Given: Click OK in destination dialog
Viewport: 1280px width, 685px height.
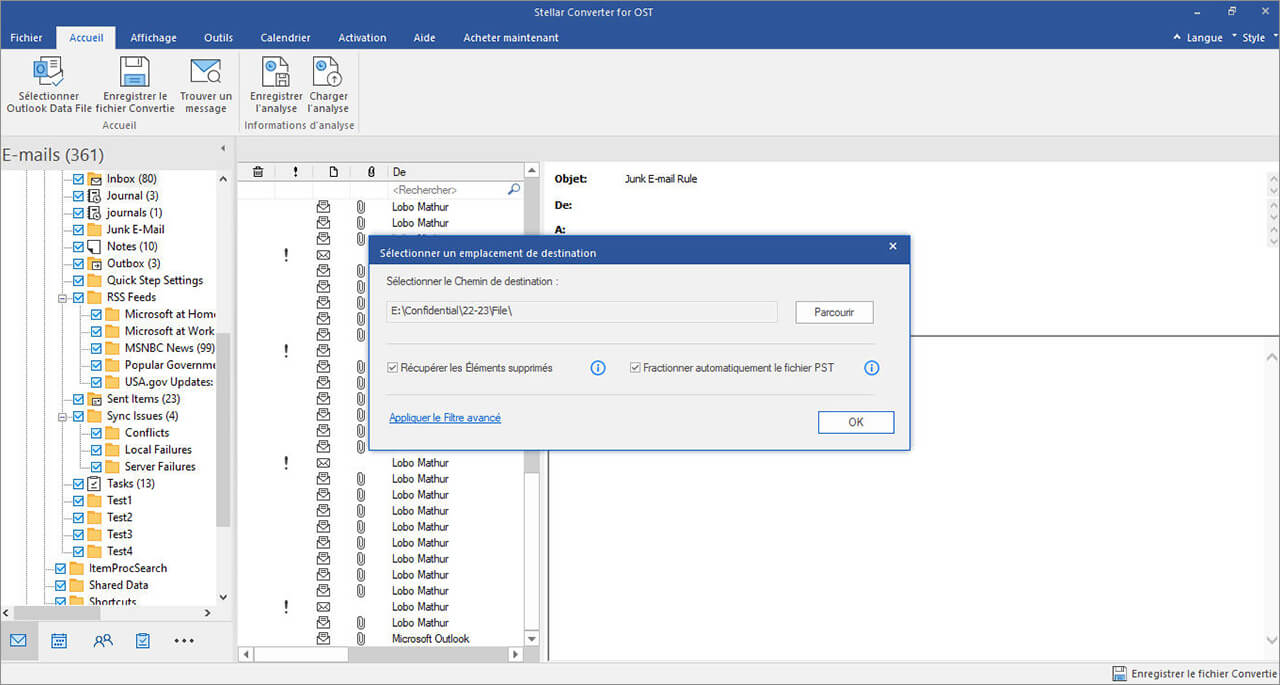Looking at the screenshot, I should (856, 422).
